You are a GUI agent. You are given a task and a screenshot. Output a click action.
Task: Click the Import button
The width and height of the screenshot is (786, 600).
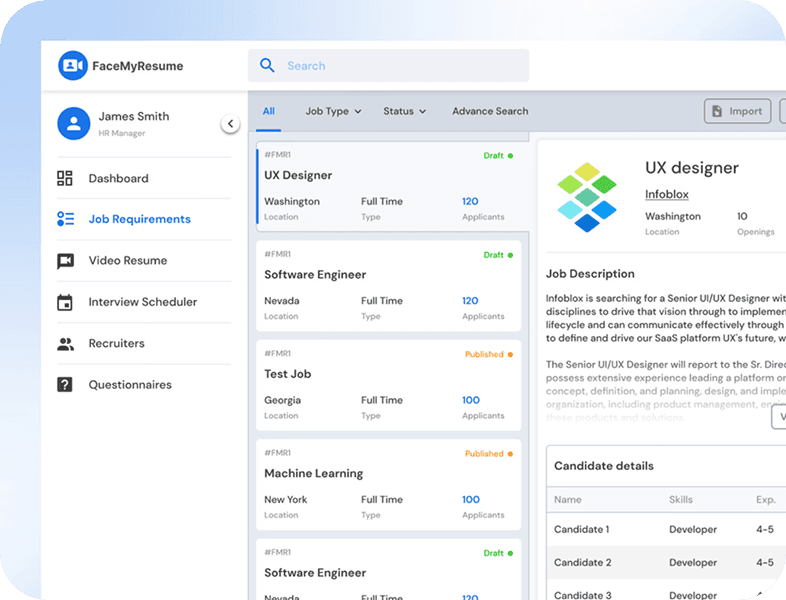[737, 111]
